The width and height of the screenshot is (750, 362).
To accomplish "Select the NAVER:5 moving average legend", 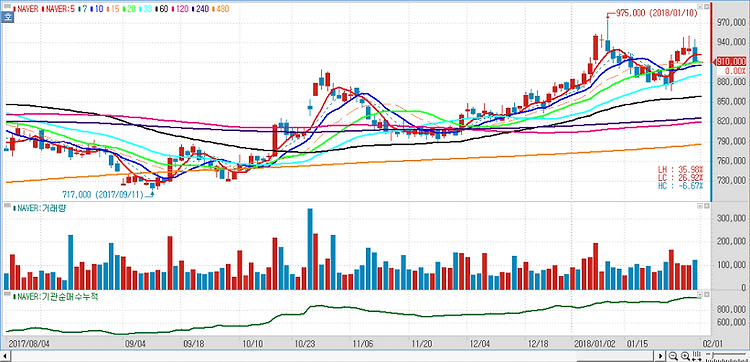I will click(x=58, y=9).
